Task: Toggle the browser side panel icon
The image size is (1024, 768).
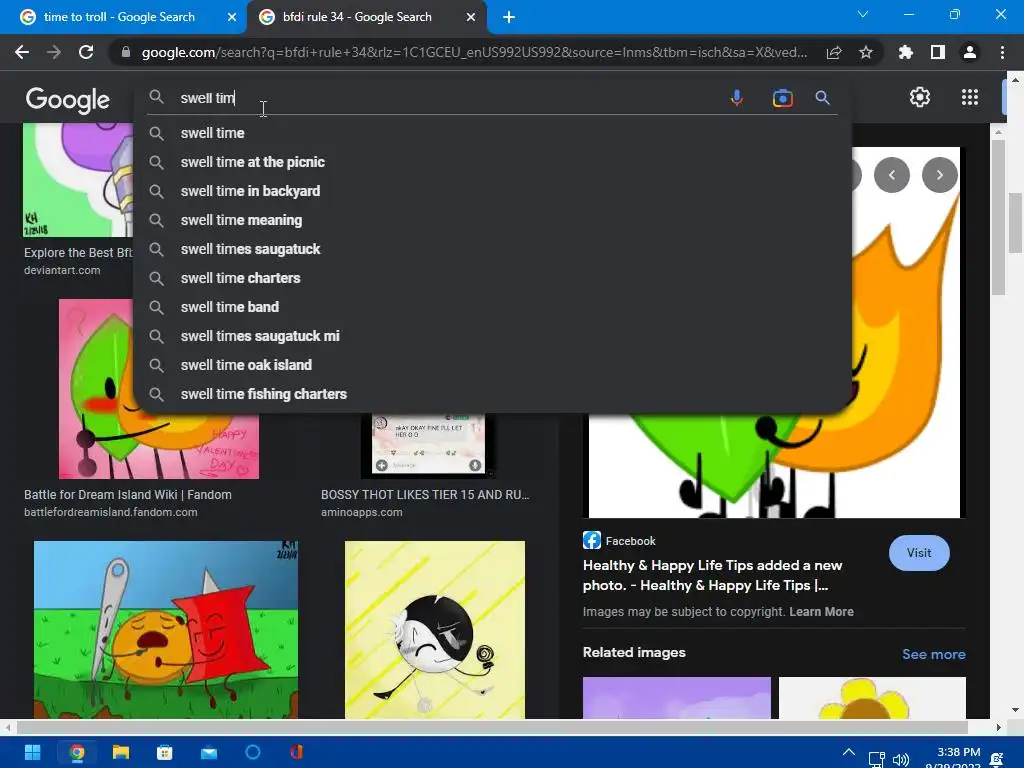Action: click(x=938, y=52)
